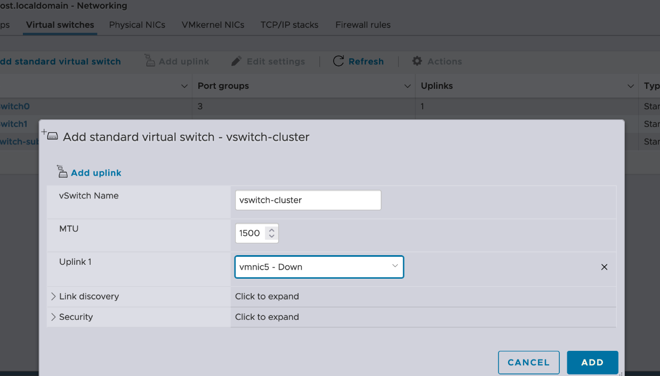The image size is (660, 377).
Task: Expand the Security section
Action: click(x=53, y=317)
